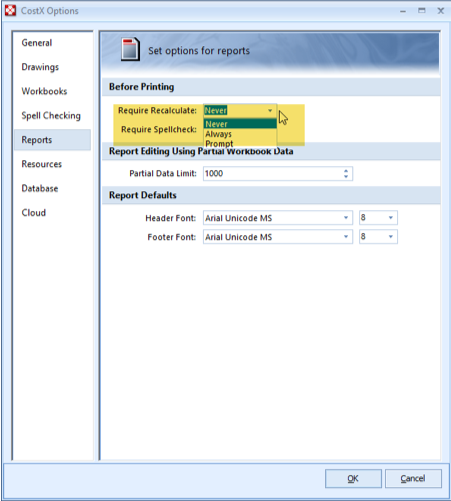451x501 pixels.
Task: Close the CostX Options dialog
Action: coord(441,11)
